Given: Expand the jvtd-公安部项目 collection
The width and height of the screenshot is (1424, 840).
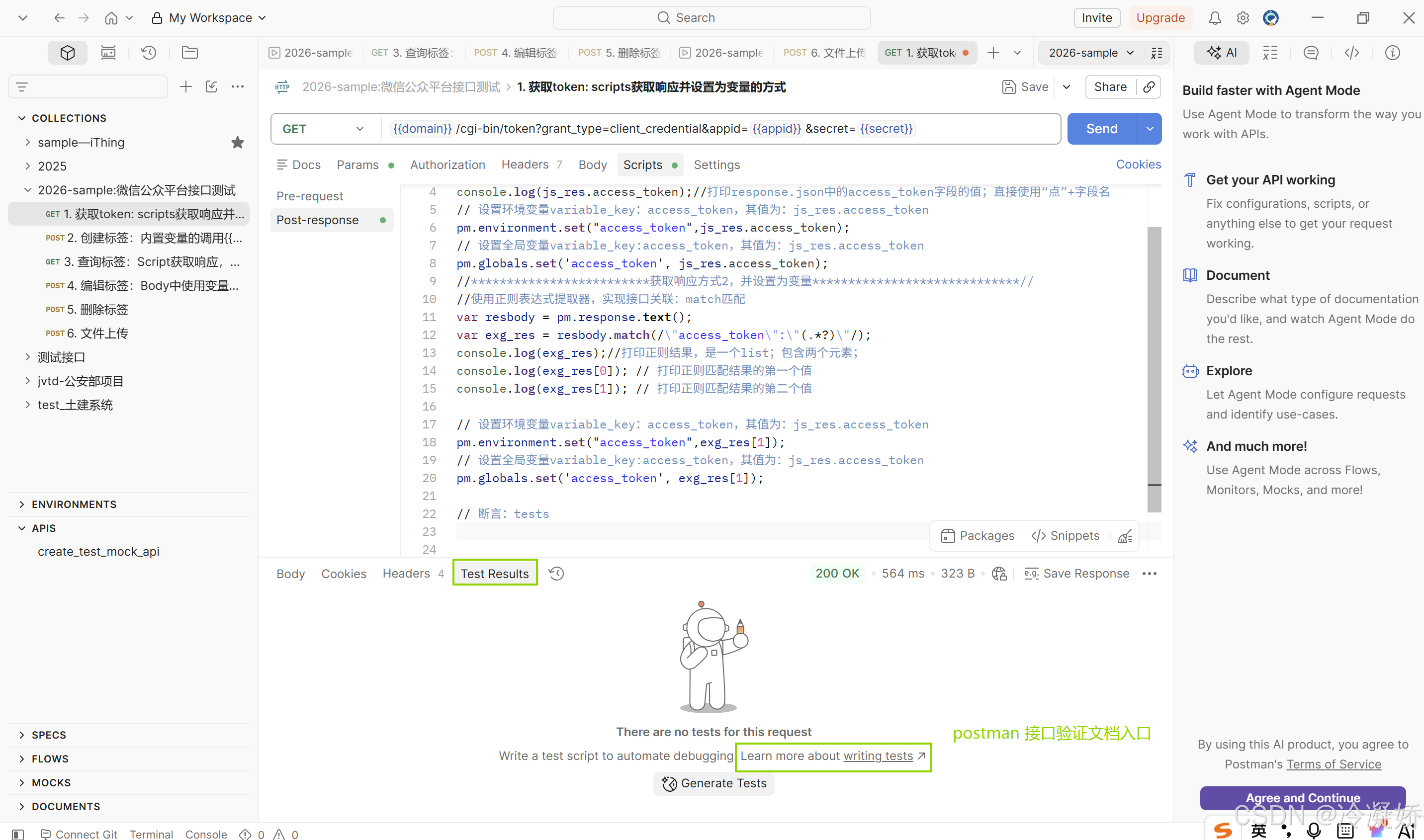Looking at the screenshot, I should (x=27, y=381).
